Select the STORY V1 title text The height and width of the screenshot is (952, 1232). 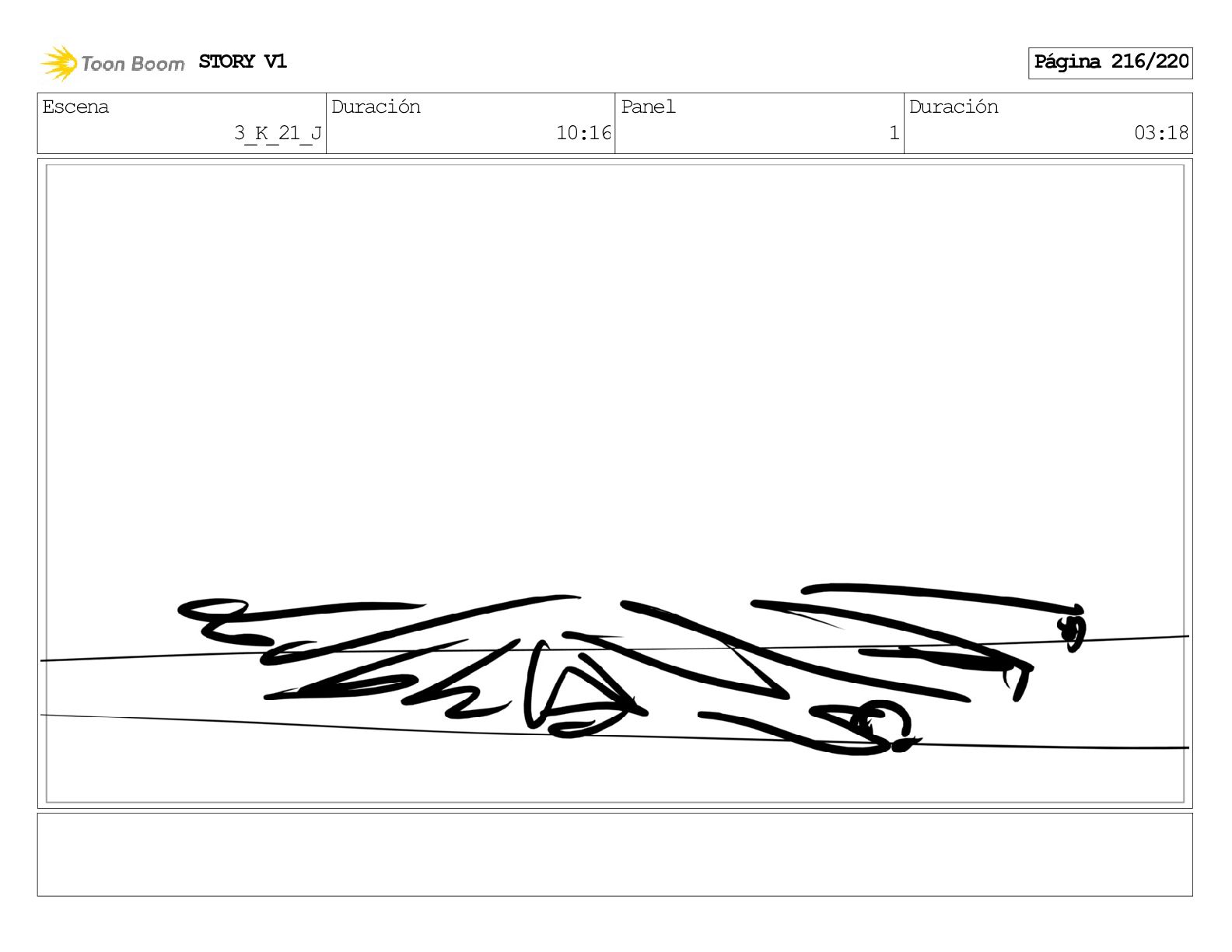[x=243, y=61]
